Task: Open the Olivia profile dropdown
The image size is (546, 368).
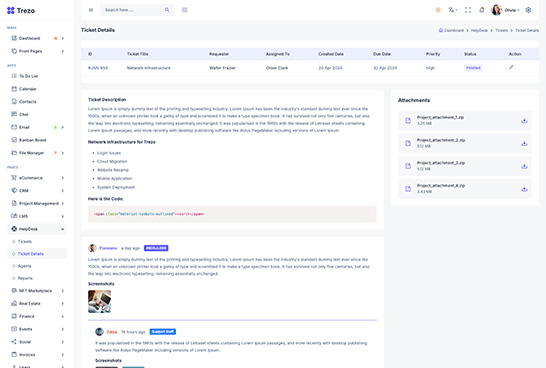Action: pyautogui.click(x=505, y=10)
